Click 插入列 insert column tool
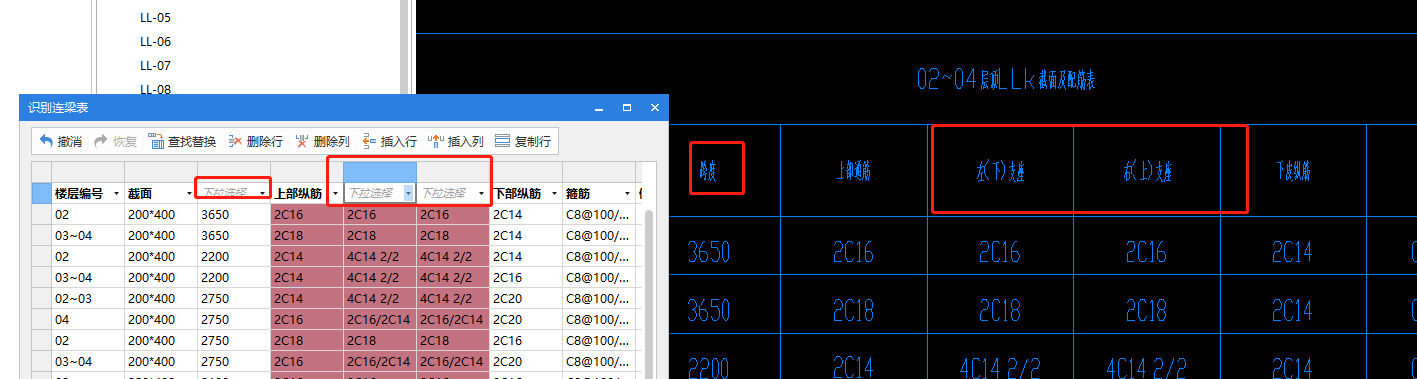The height and width of the screenshot is (379, 1417). tap(456, 141)
